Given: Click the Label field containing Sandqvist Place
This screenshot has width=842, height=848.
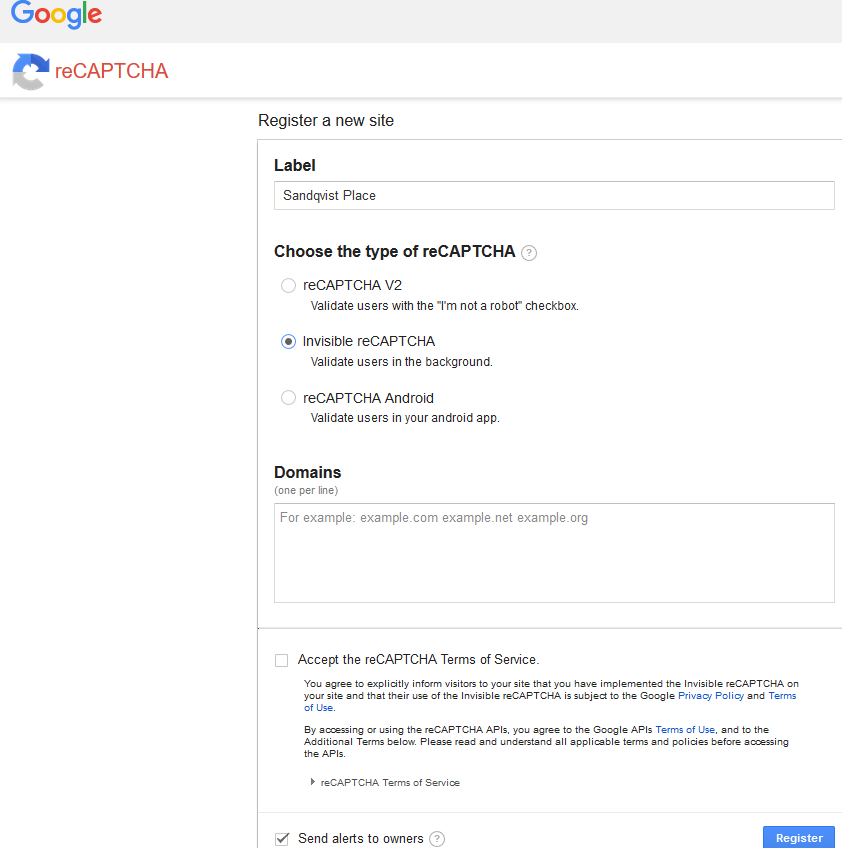Looking at the screenshot, I should tap(553, 195).
